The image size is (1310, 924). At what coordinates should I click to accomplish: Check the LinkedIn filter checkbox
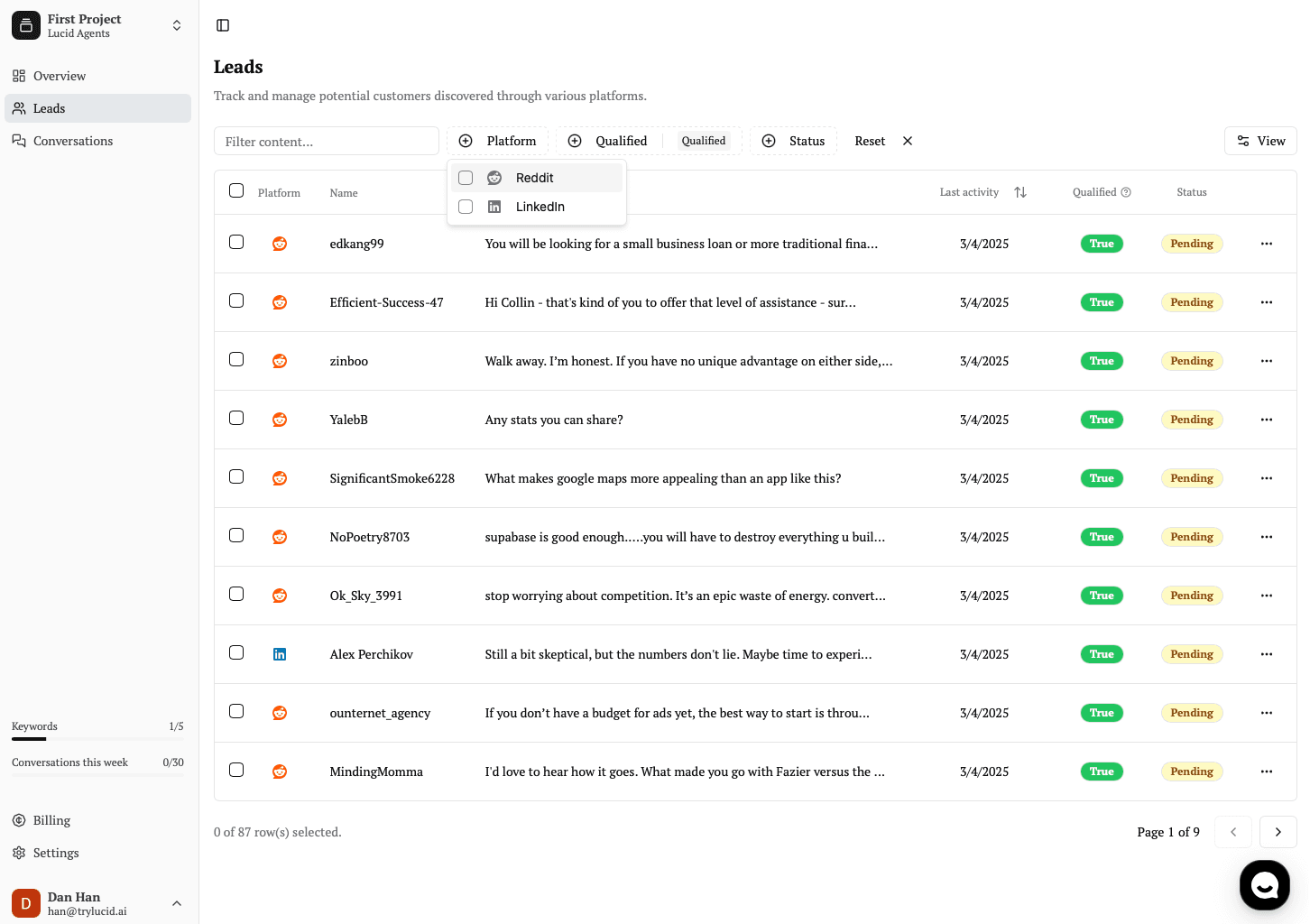466,207
